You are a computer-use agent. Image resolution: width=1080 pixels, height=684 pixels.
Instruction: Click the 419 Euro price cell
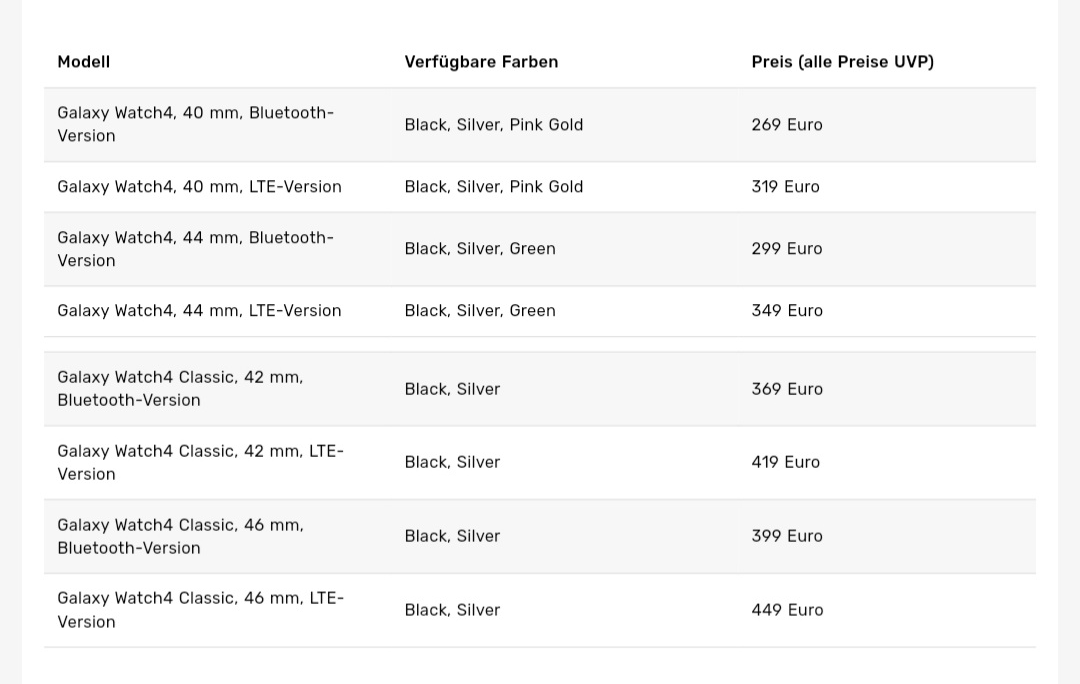[x=785, y=462]
